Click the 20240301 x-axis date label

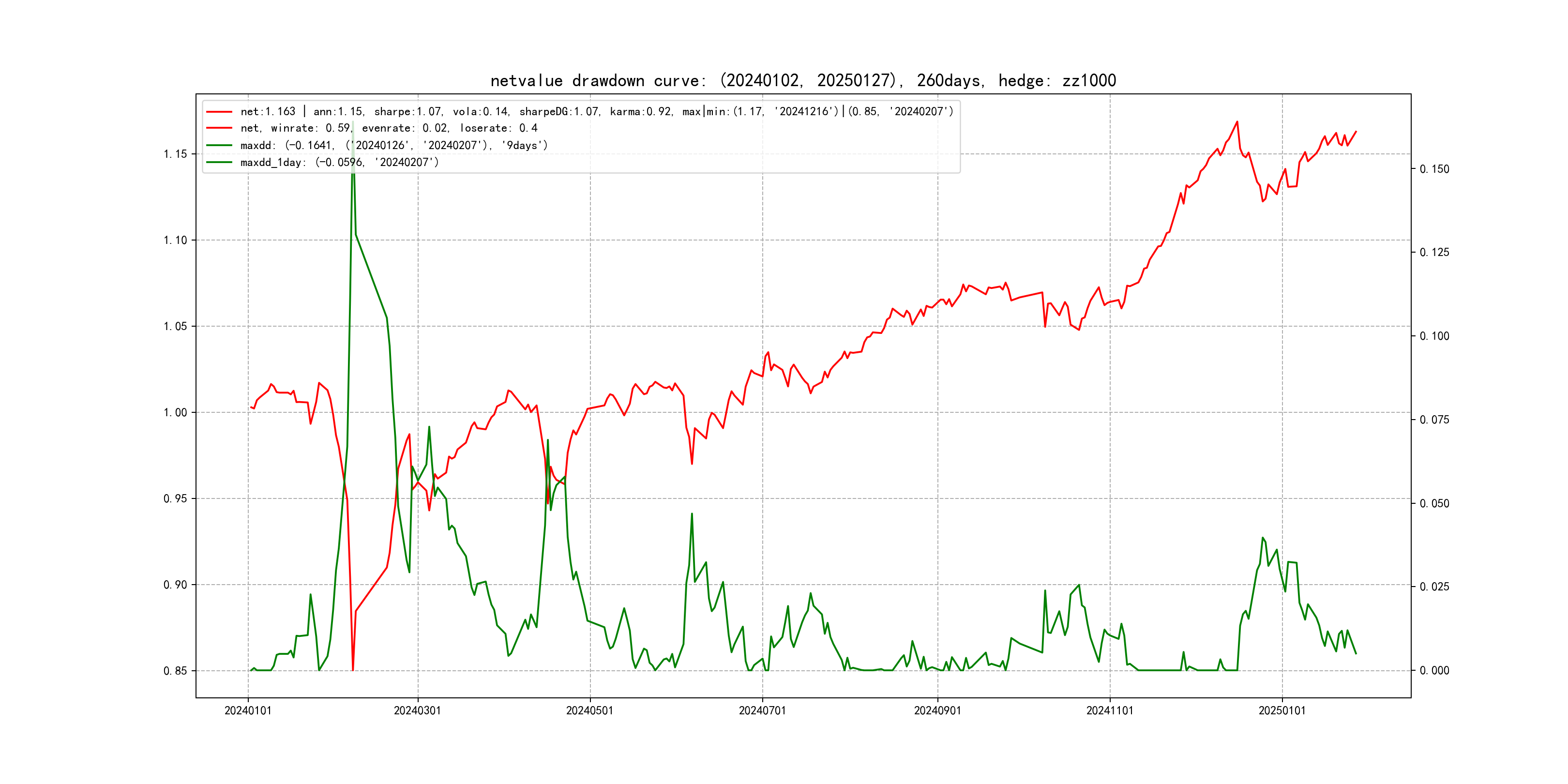pos(418,710)
